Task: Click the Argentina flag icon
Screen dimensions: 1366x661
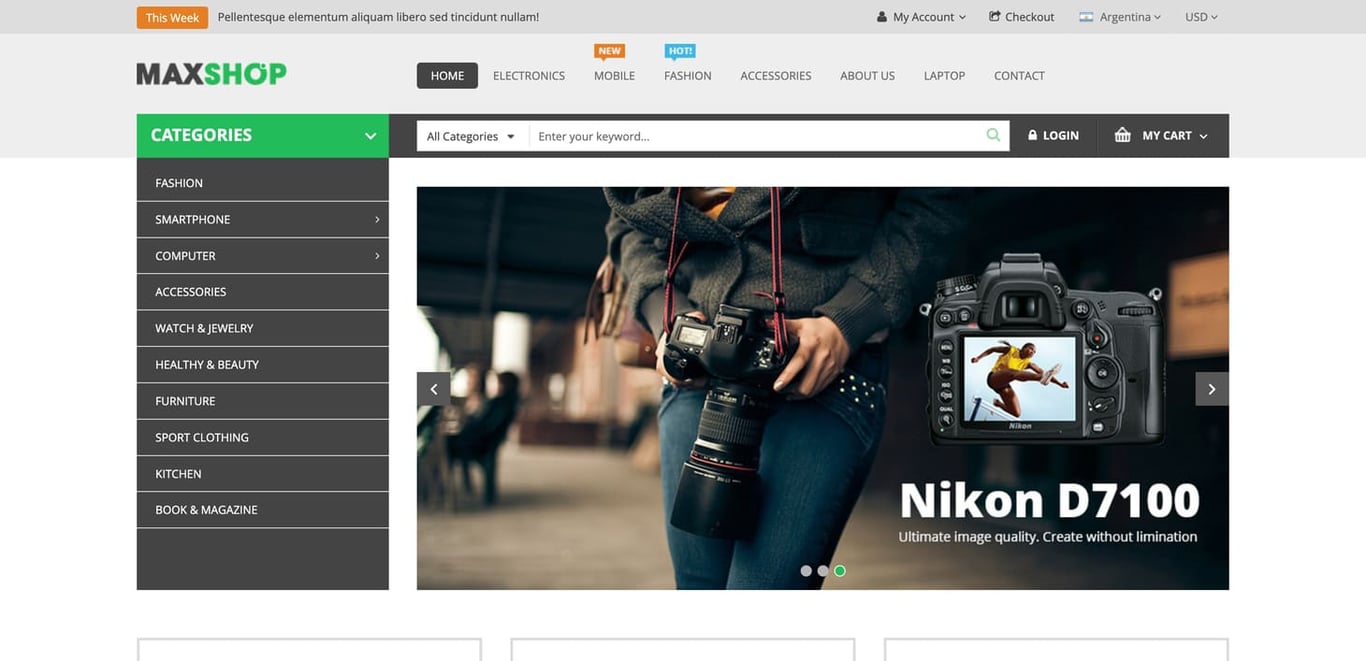Action: coord(1085,16)
